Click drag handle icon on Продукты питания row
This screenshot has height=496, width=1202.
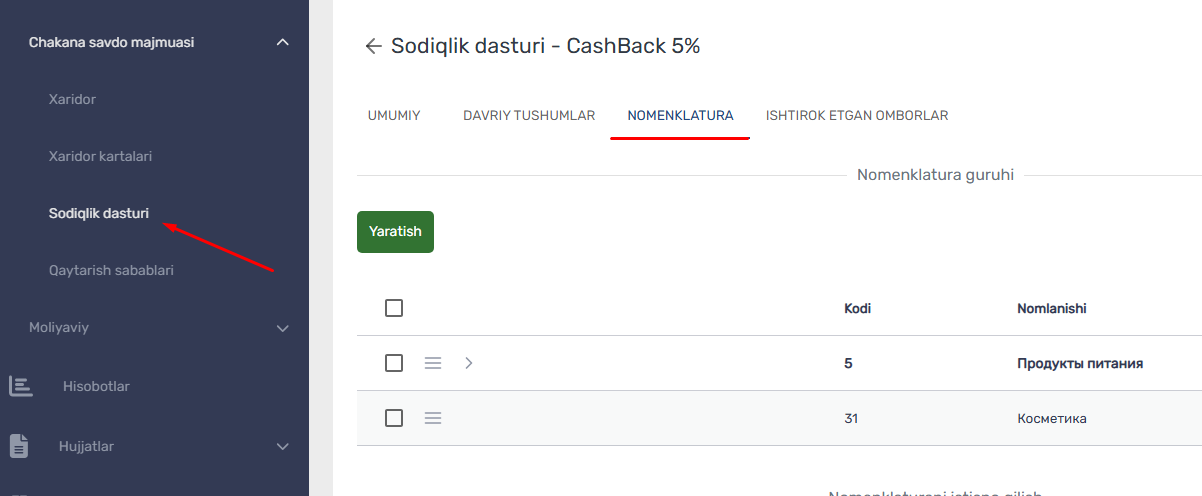pos(433,363)
